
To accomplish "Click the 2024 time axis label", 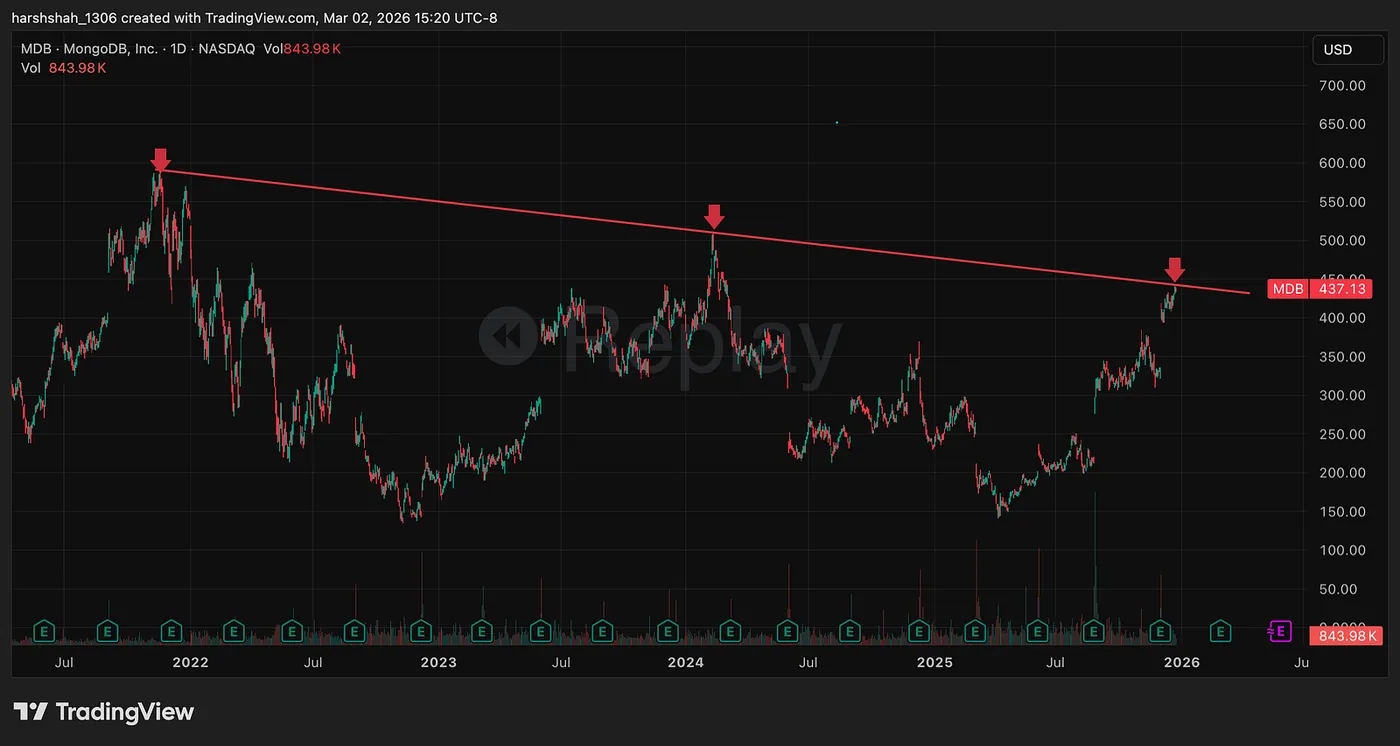I will tap(686, 662).
